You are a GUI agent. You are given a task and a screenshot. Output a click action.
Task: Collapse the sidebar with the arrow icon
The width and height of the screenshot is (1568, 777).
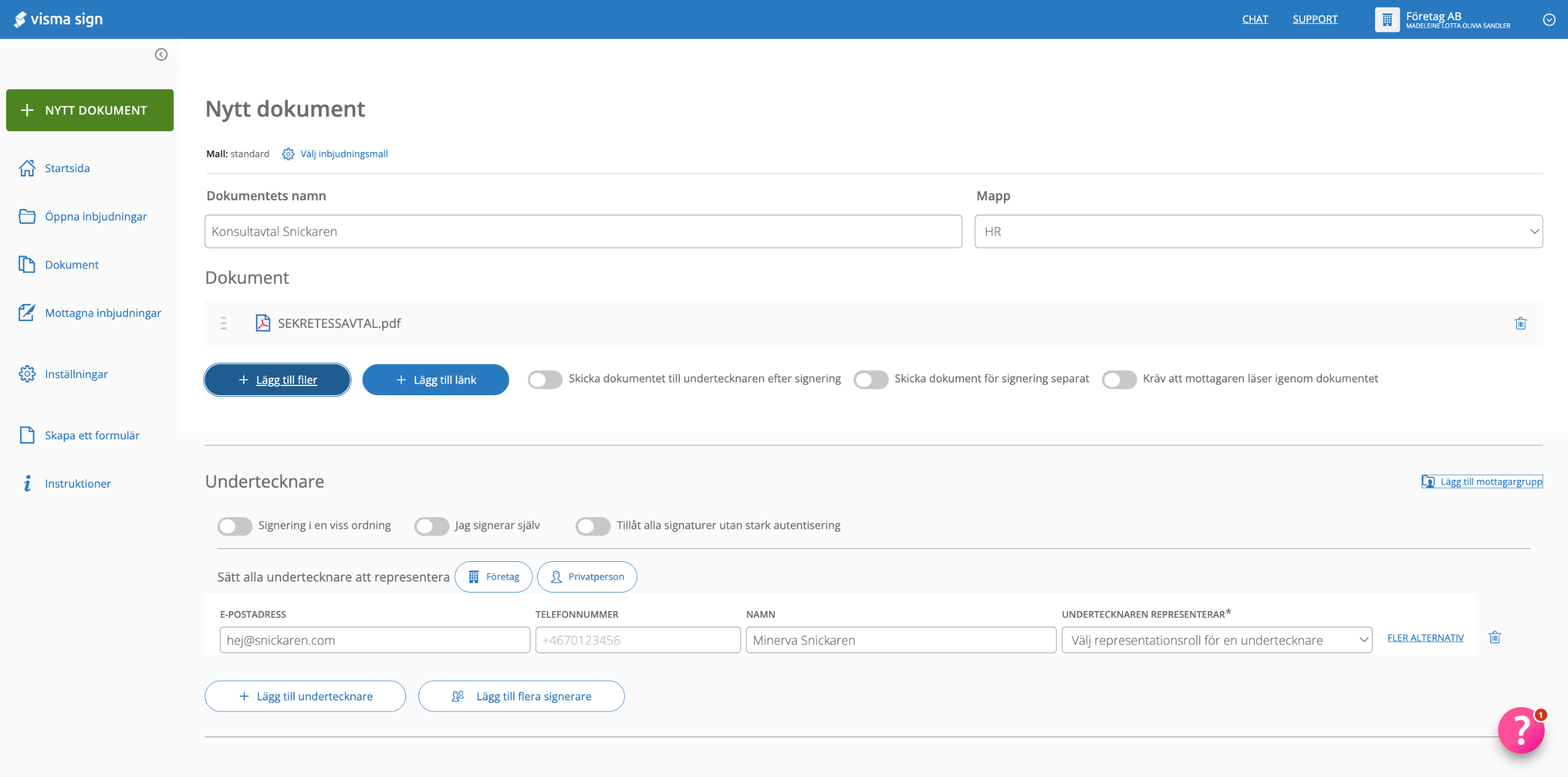click(x=161, y=55)
